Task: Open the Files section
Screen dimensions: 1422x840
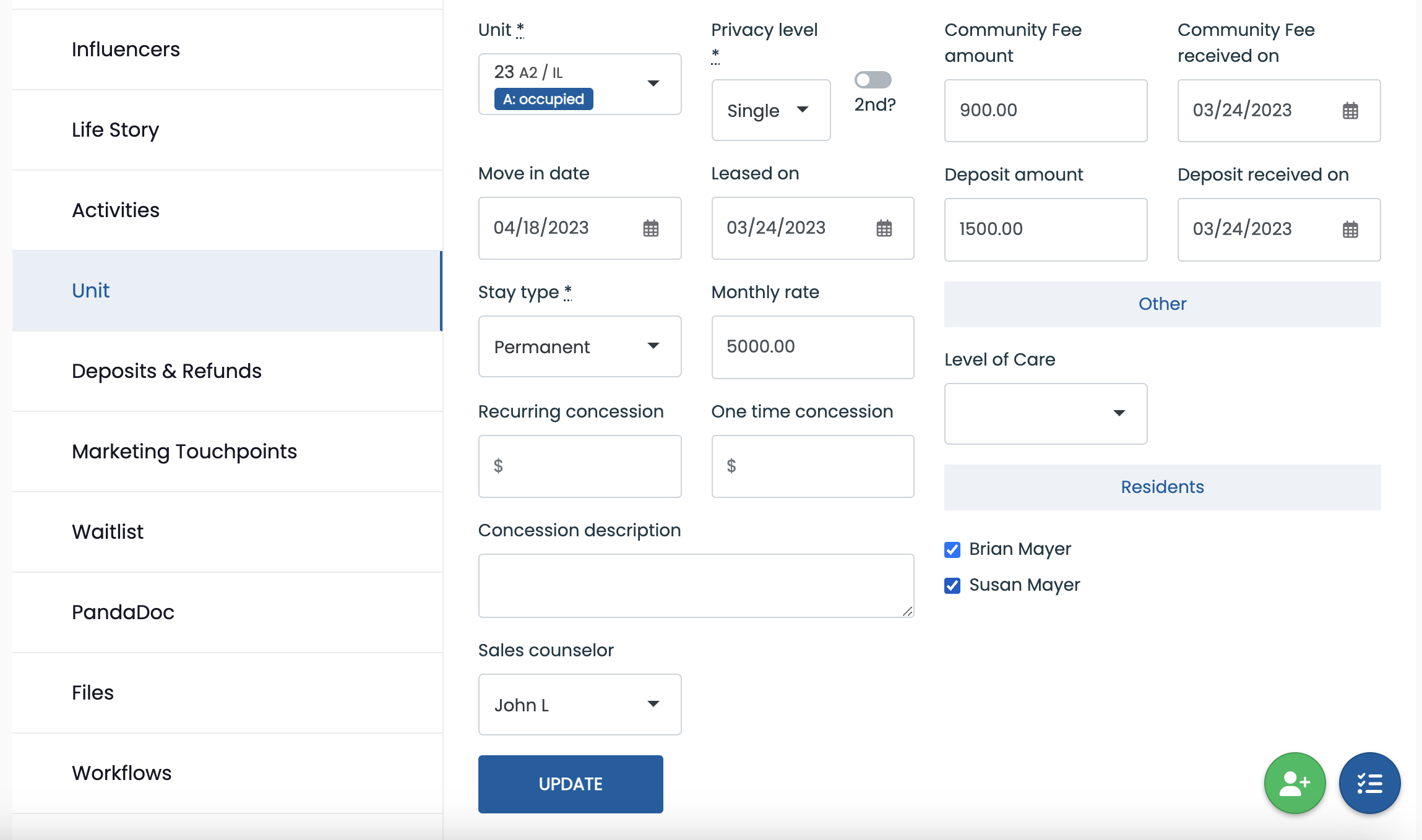Action: [227, 693]
